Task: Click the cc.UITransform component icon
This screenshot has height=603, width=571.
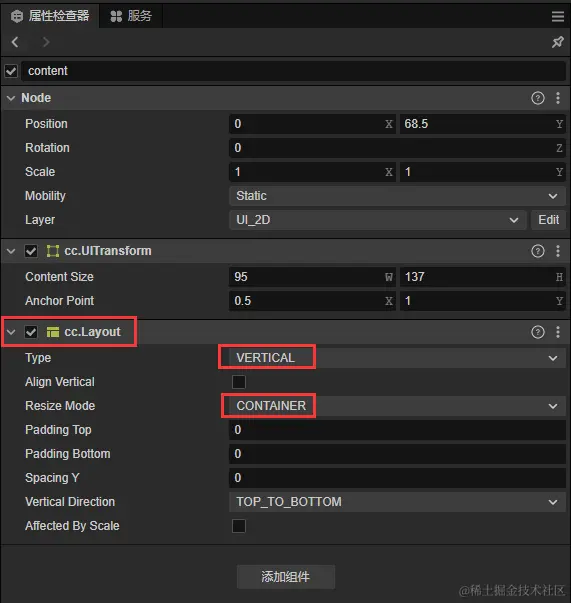Action: 53,251
